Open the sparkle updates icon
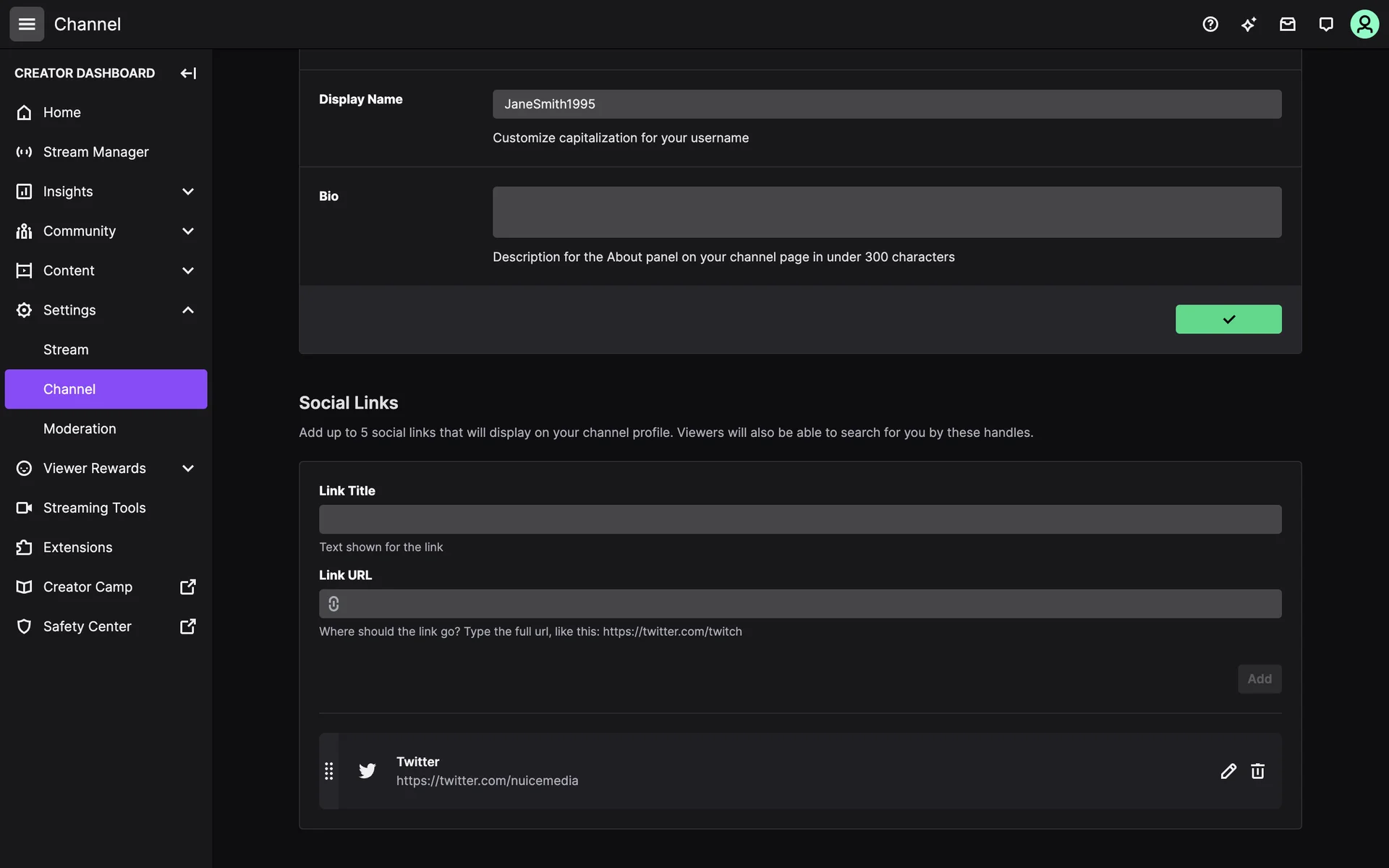 [1249, 25]
